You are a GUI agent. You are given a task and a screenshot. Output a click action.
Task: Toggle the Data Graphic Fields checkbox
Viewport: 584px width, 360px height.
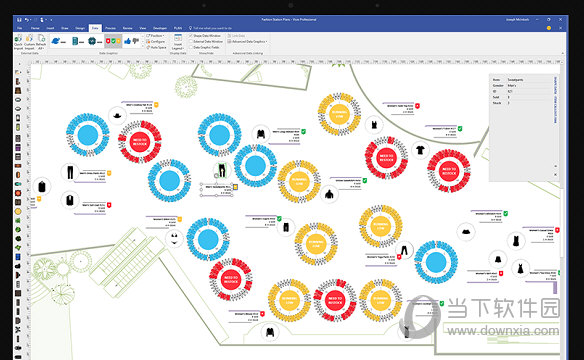tap(190, 48)
